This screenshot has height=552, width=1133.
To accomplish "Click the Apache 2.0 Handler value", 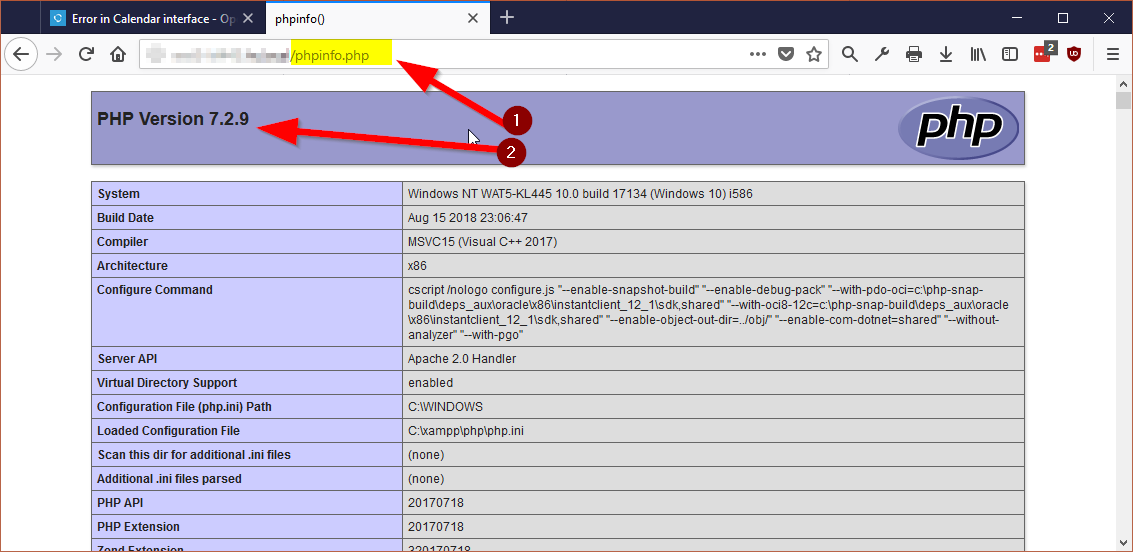I will click(462, 358).
